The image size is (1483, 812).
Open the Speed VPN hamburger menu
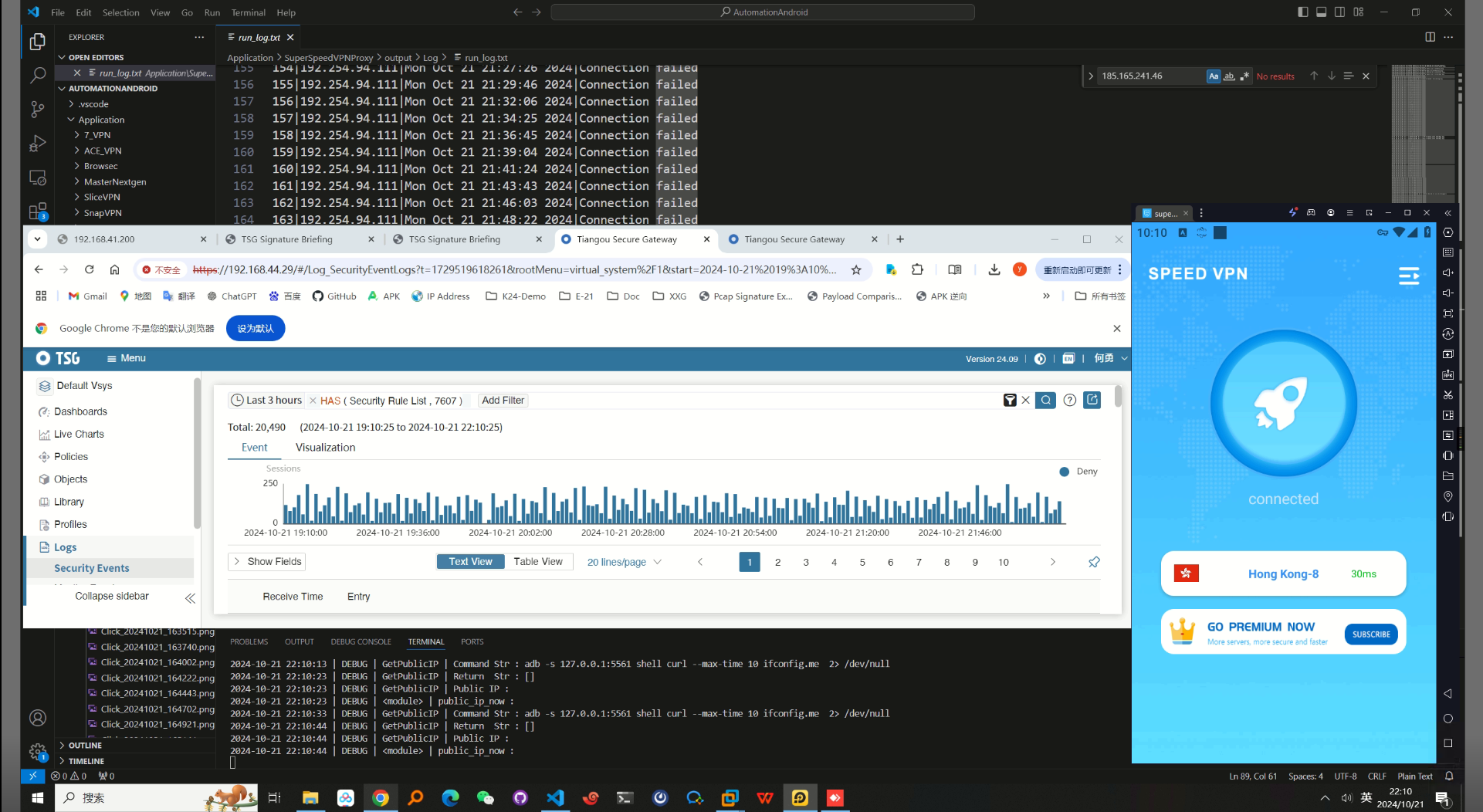coord(1409,276)
